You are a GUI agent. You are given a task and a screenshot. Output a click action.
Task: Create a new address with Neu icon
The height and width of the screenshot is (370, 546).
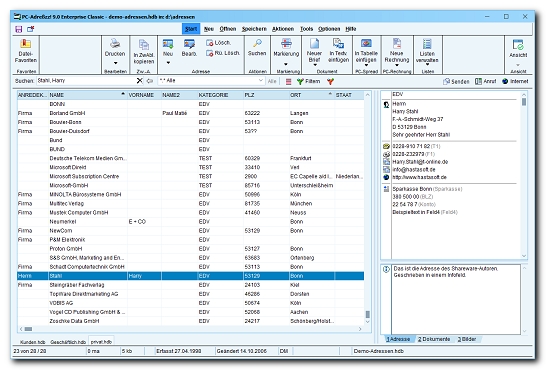point(168,44)
